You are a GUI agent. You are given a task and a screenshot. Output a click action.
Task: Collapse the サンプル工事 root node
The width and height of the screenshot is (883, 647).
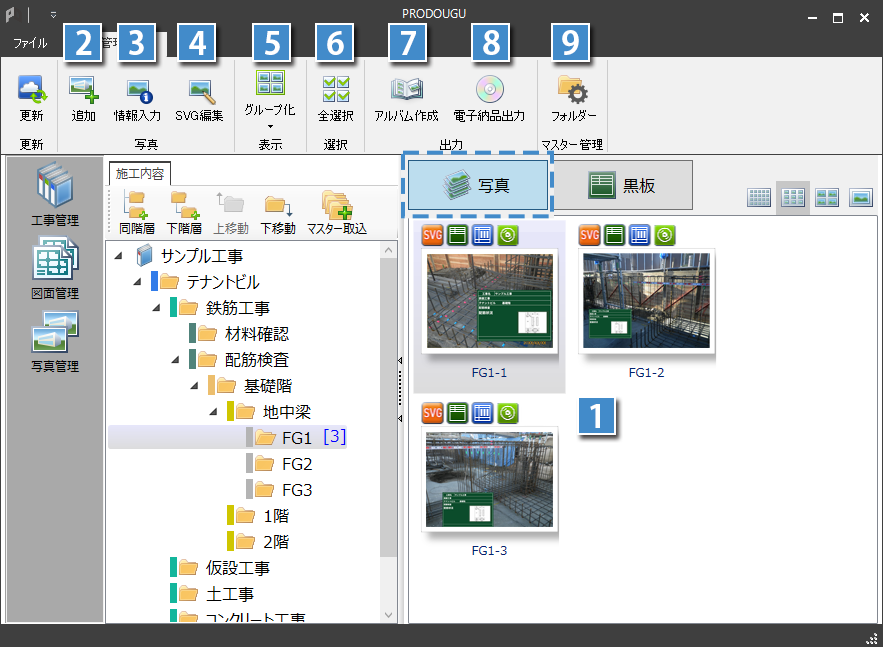[x=120, y=257]
